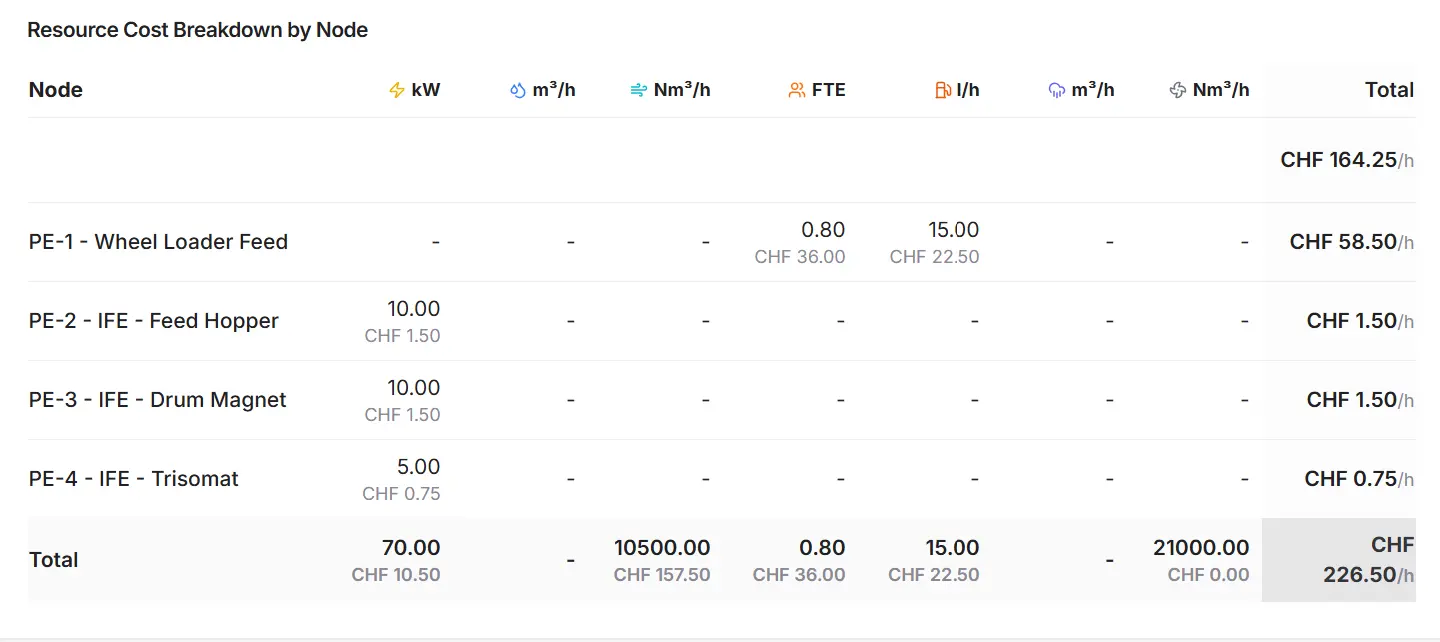Click the Resource Cost Breakdown by Node heading
This screenshot has height=642, width=1440.
click(197, 30)
